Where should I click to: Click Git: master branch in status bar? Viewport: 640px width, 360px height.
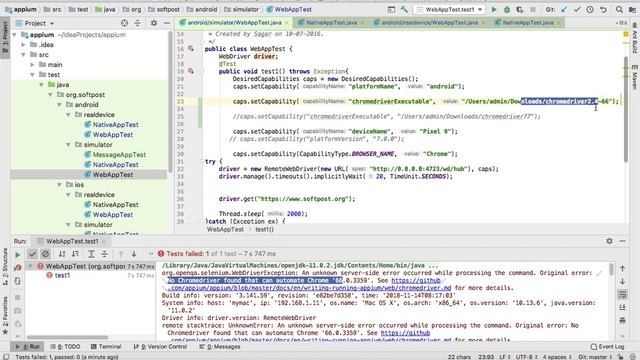[x=595, y=357]
